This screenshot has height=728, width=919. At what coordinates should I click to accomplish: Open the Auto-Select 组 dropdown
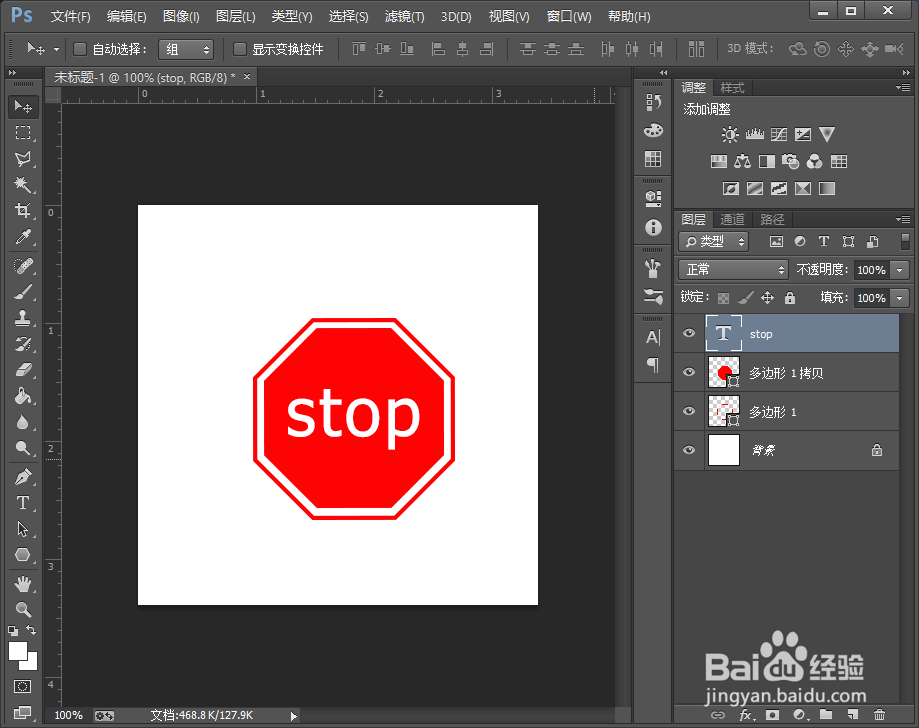click(x=186, y=50)
